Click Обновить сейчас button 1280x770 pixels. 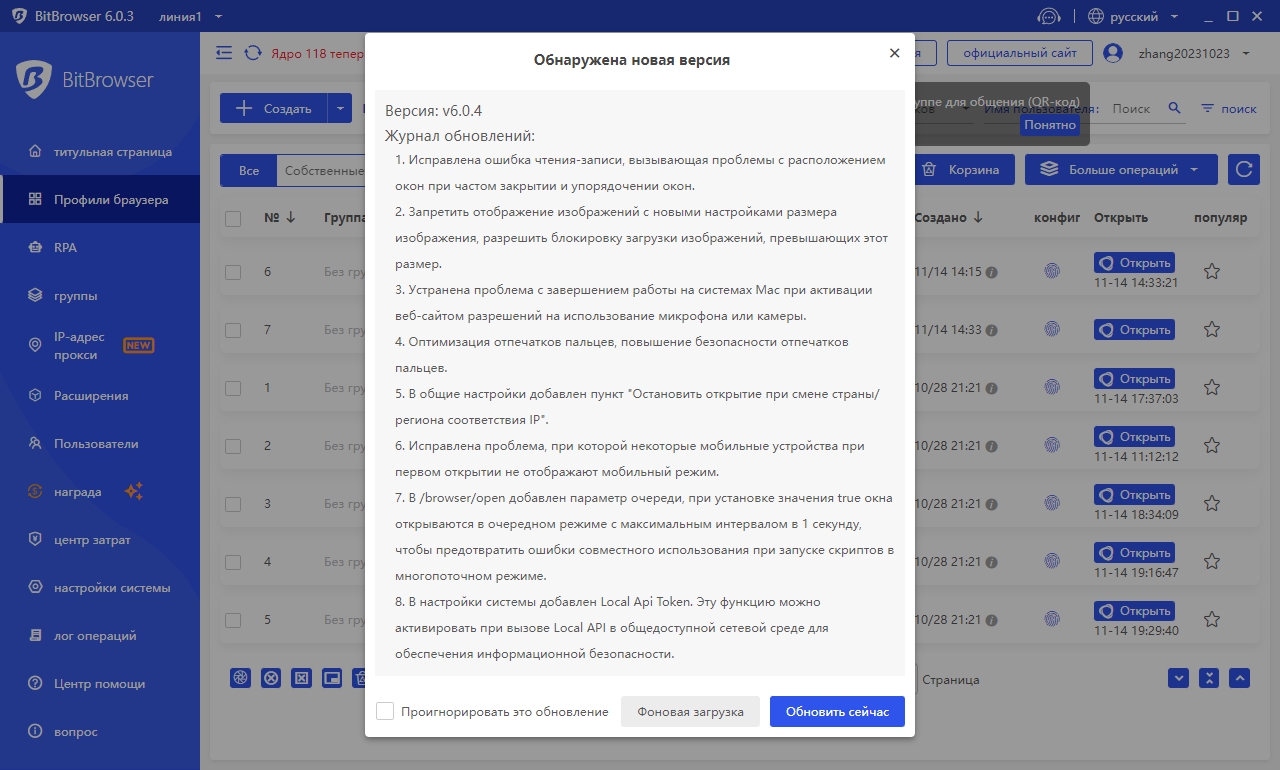(x=837, y=712)
